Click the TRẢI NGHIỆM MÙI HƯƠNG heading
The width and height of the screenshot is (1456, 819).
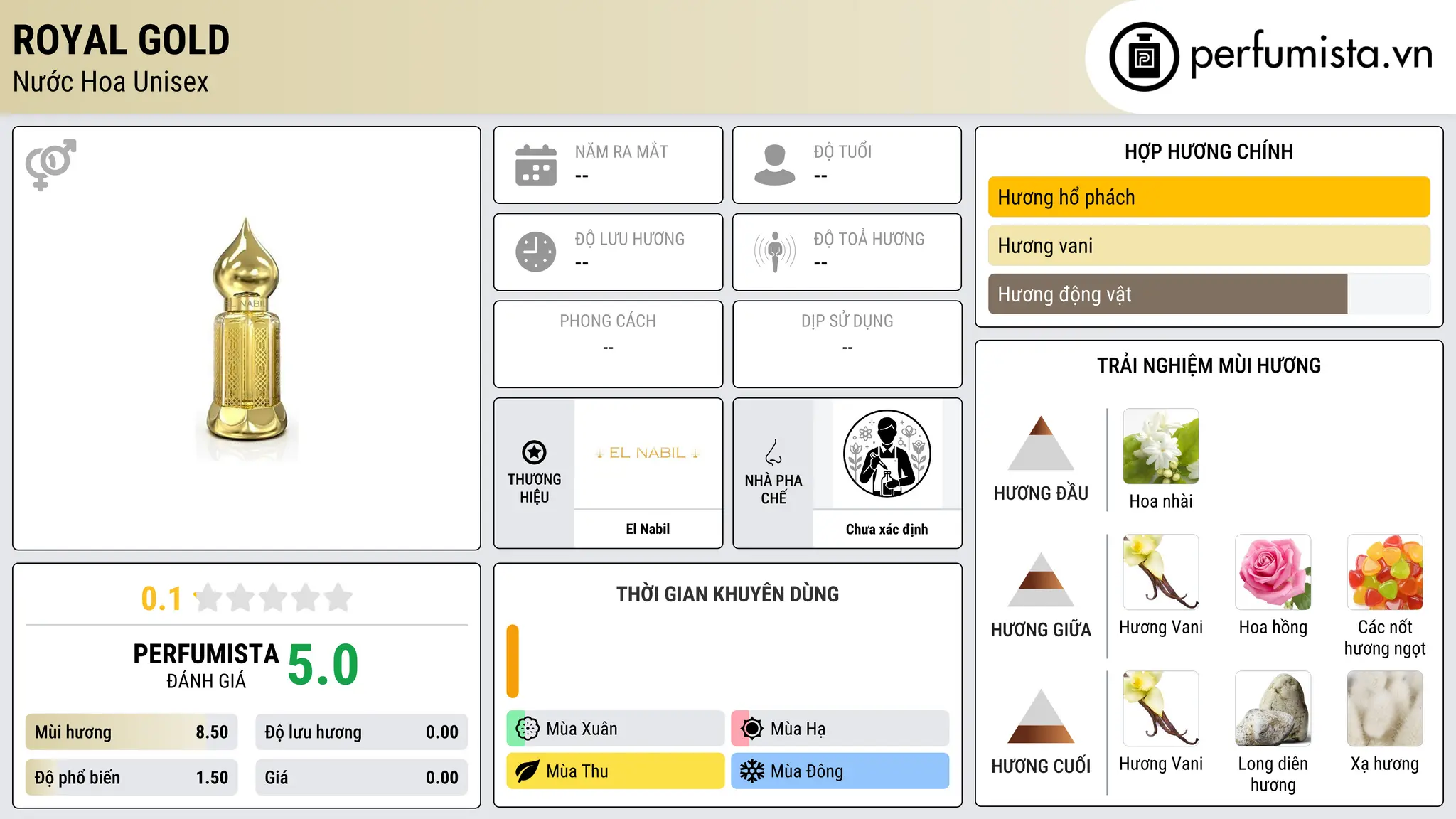tap(1209, 365)
